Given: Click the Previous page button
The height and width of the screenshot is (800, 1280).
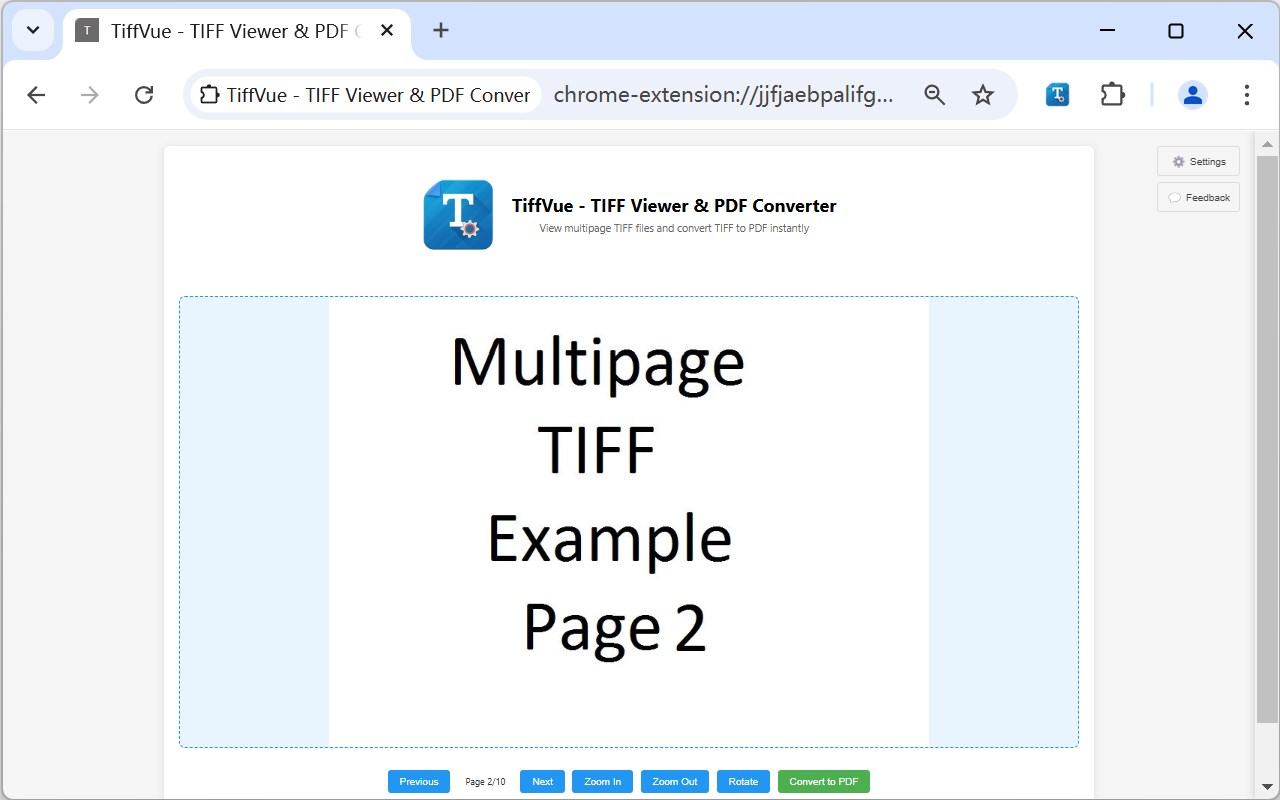Looking at the screenshot, I should [418, 781].
